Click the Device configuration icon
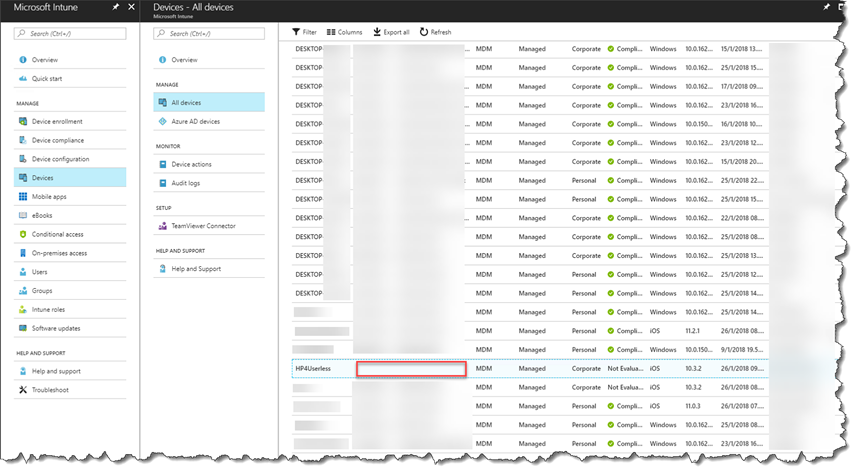Viewport: 858px width, 475px height. [x=22, y=159]
